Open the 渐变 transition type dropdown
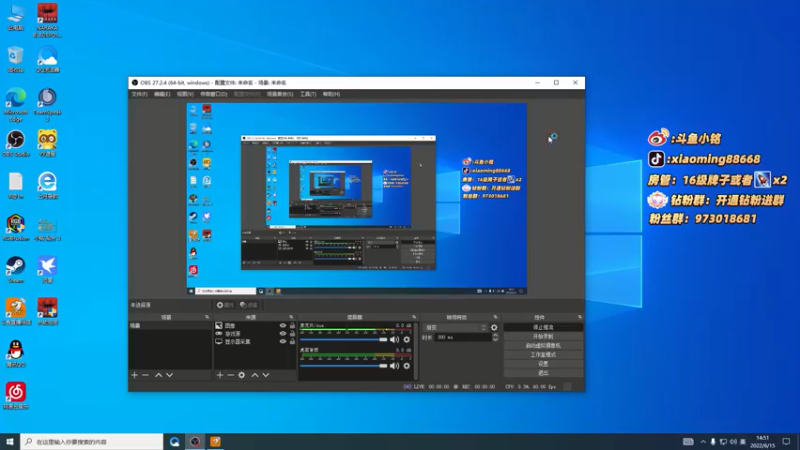Viewport: 800px width, 450px height. pyautogui.click(x=455, y=328)
